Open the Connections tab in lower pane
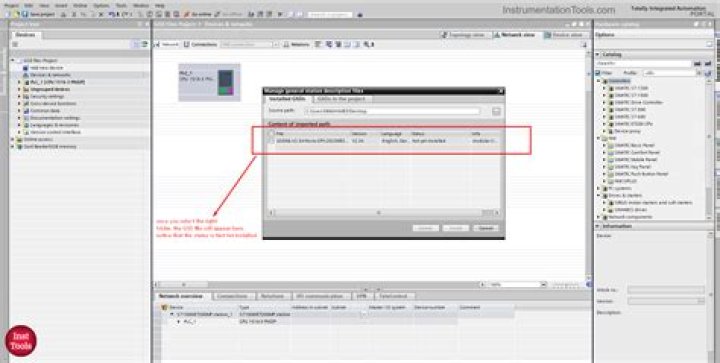720x363 pixels. coord(233,296)
